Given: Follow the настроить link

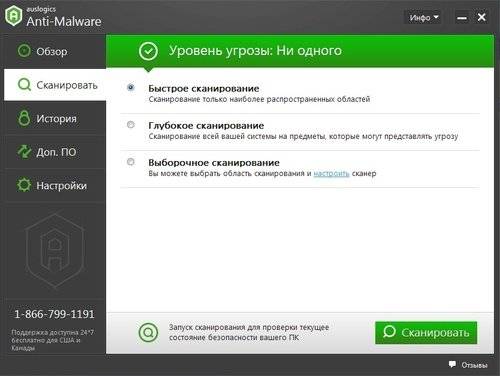Looking at the screenshot, I should (x=331, y=173).
